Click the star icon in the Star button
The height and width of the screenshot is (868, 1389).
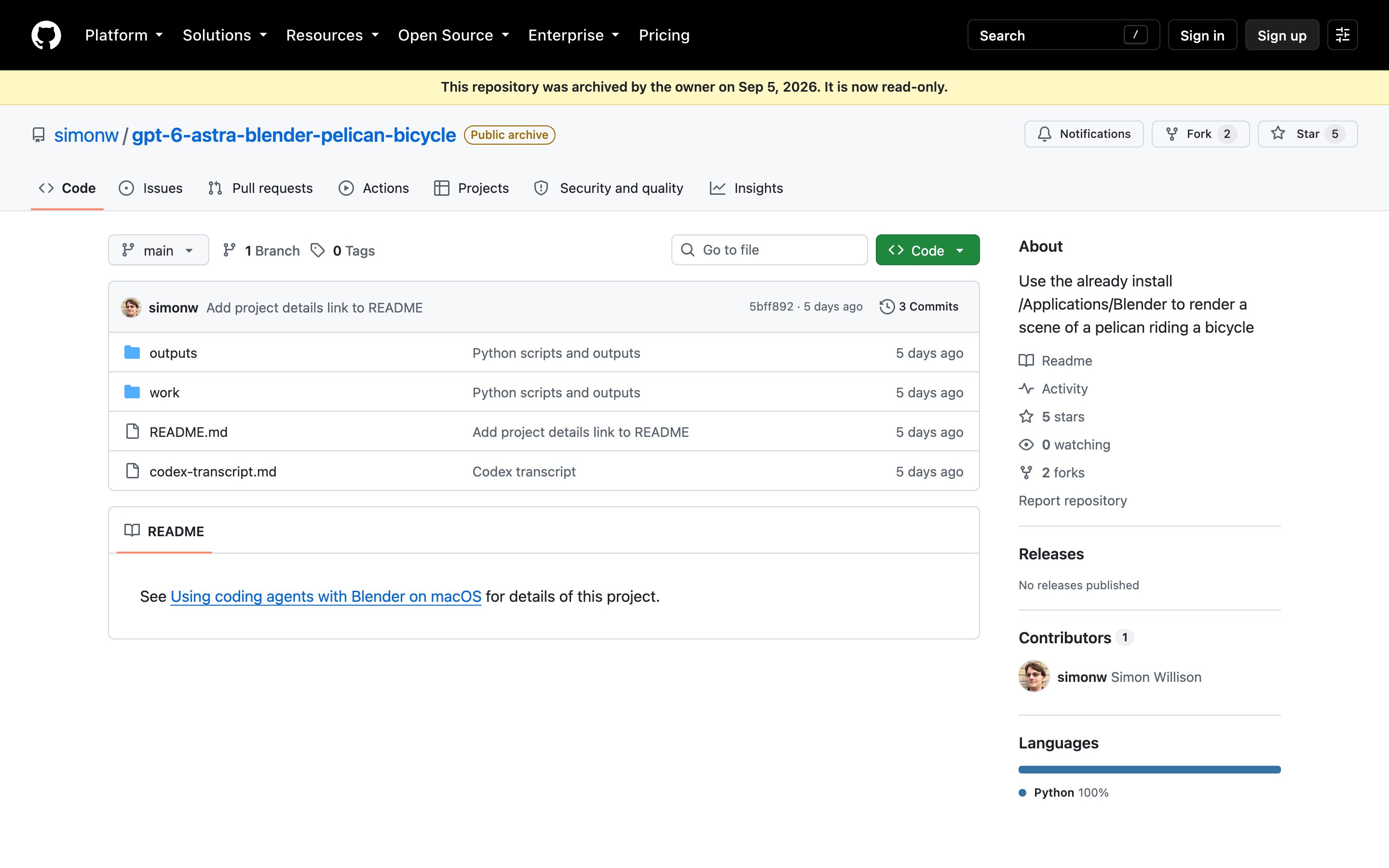tap(1278, 134)
